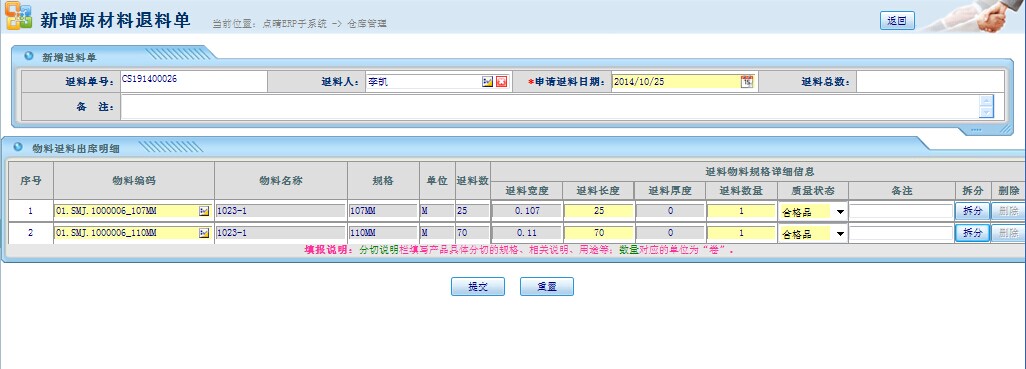
Task: Click the 退料长度 field showing 25
Action: point(599,211)
